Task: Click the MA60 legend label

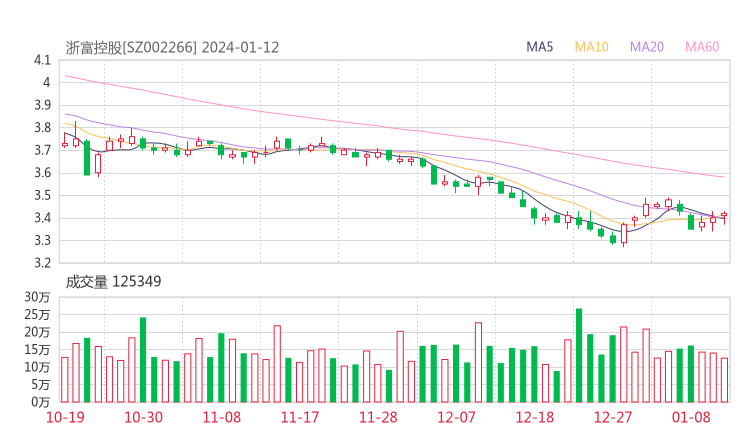Action: coord(702,47)
